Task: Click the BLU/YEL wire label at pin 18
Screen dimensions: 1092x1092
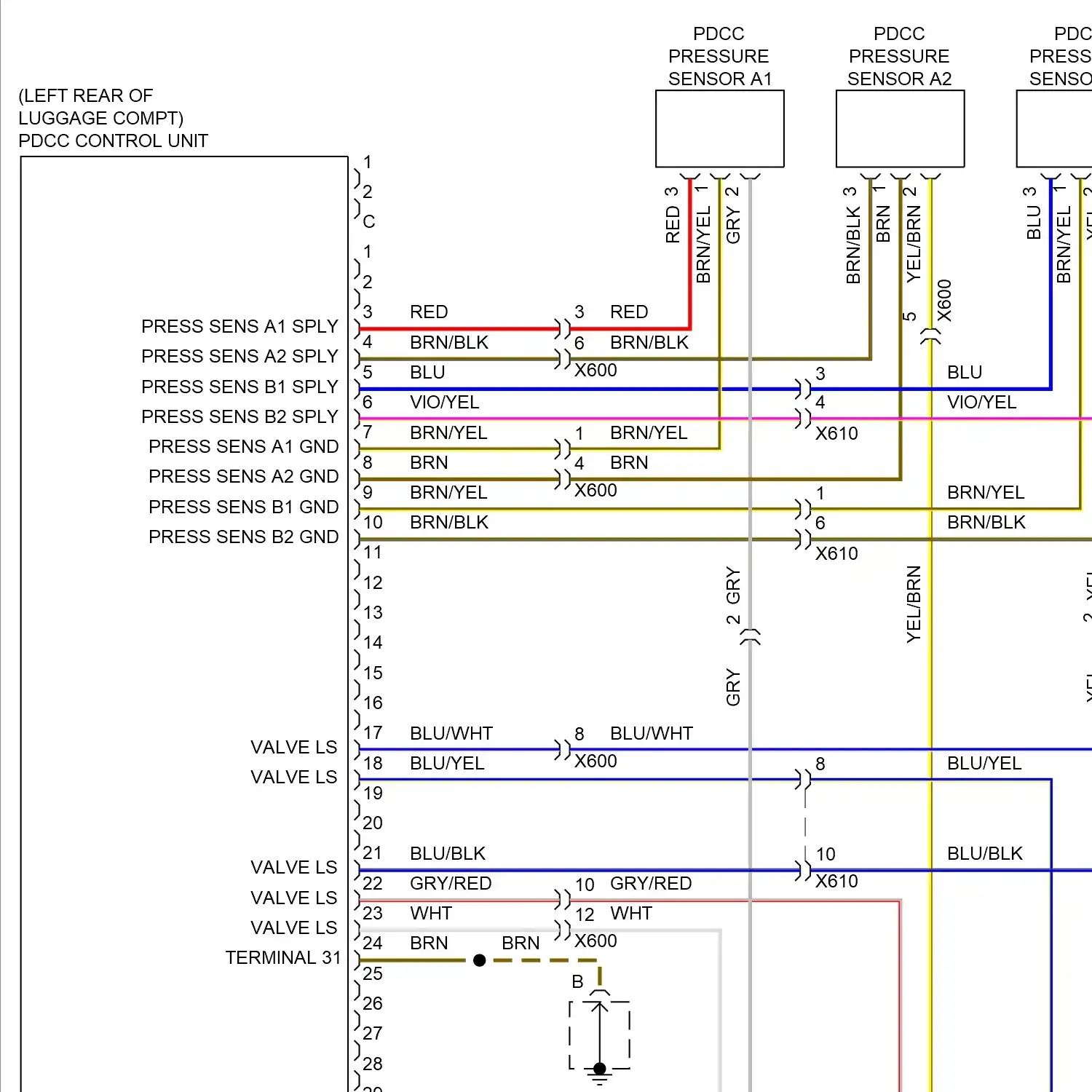Action: pyautogui.click(x=447, y=763)
